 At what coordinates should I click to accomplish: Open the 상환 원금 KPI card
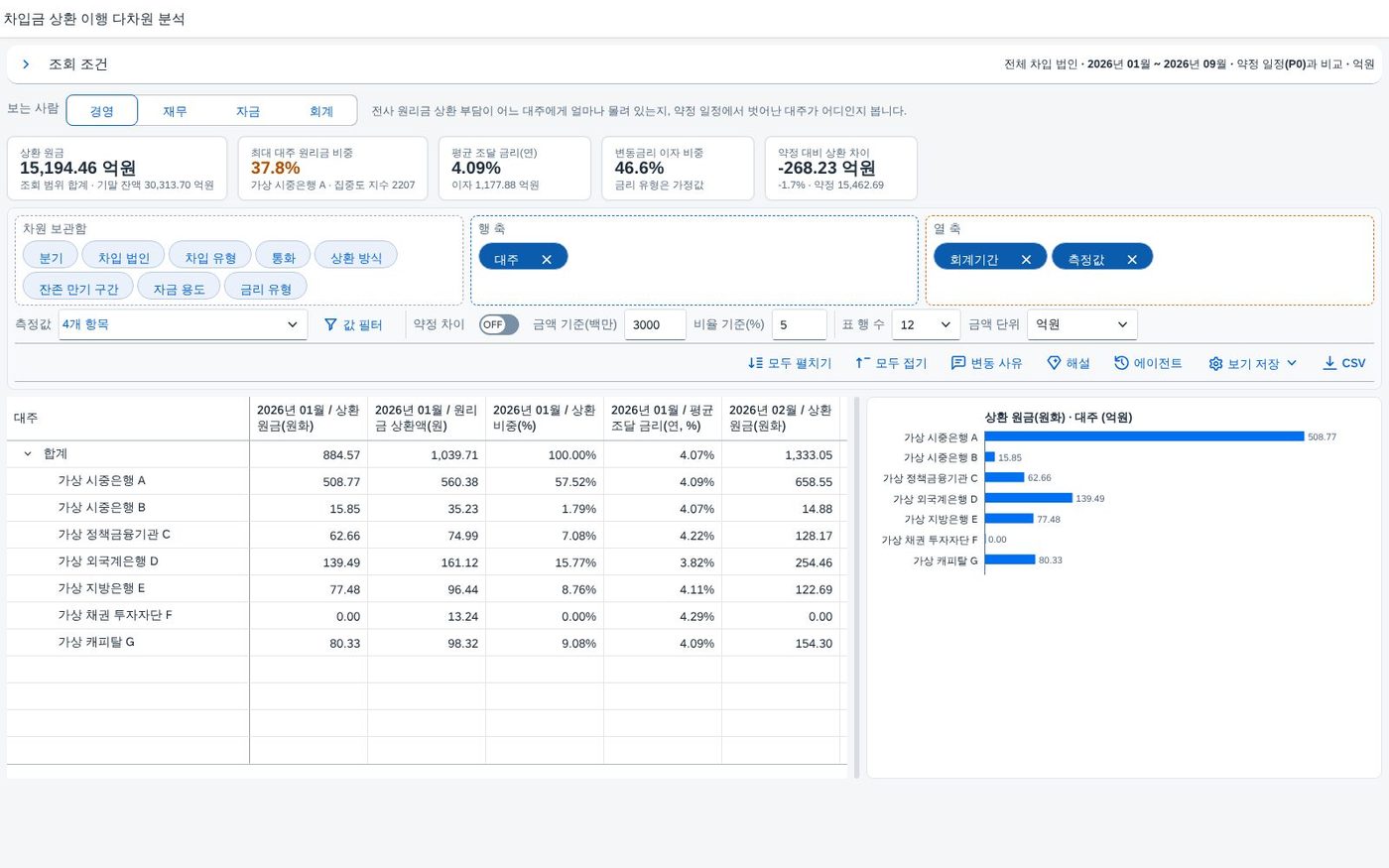[x=117, y=169]
